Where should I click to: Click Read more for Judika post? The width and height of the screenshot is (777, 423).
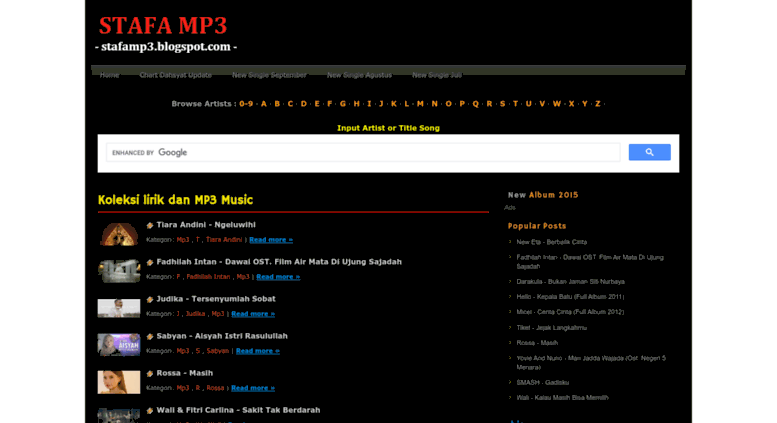[x=253, y=314]
